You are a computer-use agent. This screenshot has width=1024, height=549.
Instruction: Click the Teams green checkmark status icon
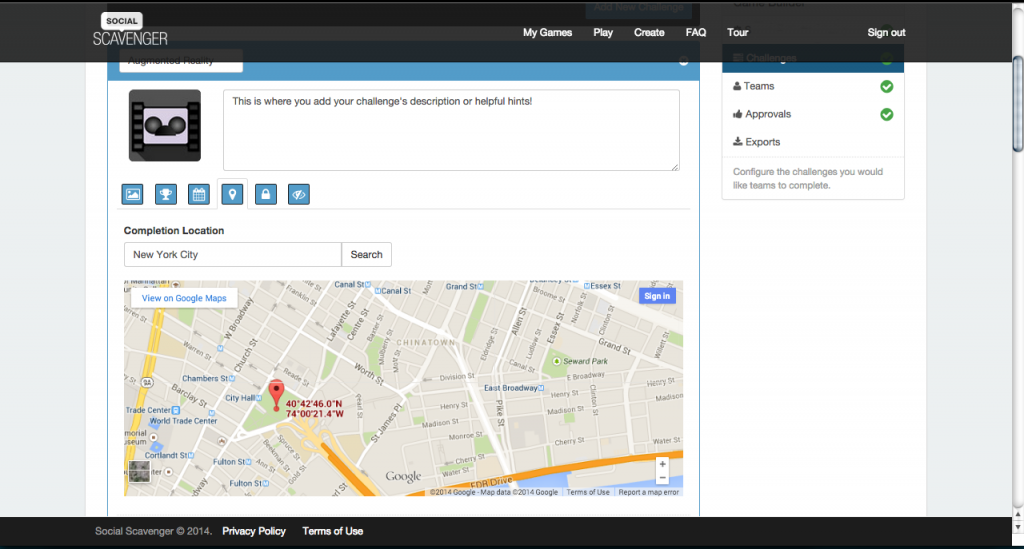(x=886, y=86)
